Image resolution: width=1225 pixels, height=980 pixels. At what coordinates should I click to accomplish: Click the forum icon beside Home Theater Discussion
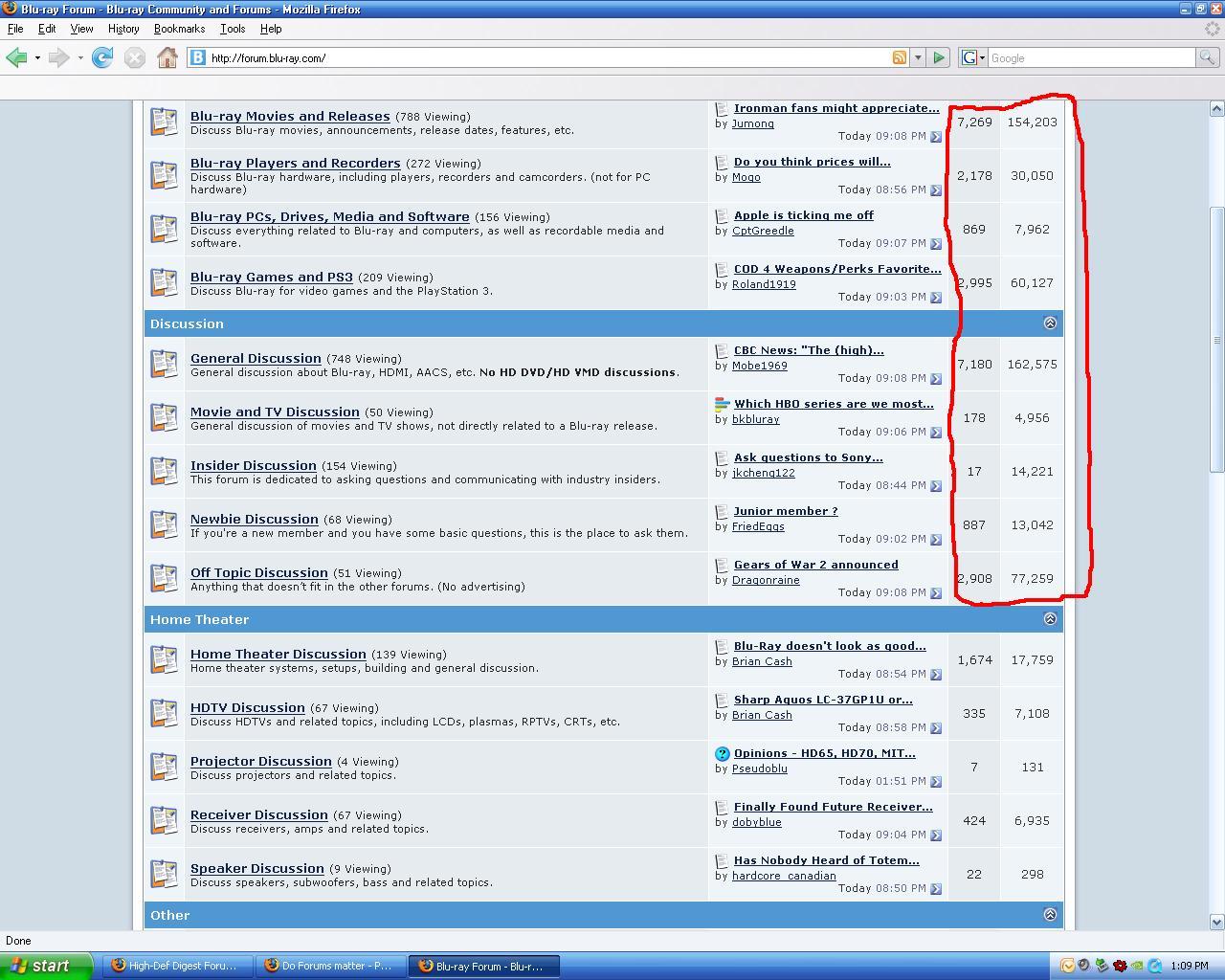(164, 659)
